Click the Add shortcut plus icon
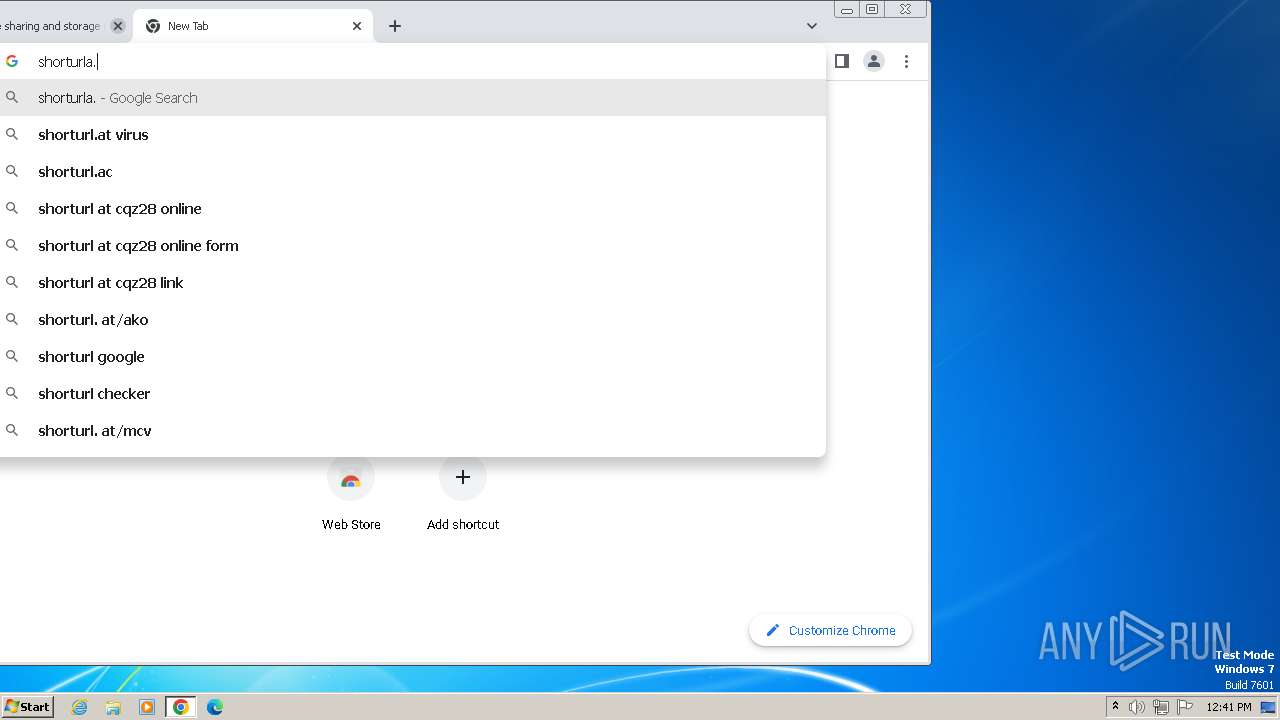The height and width of the screenshot is (720, 1280). point(463,478)
